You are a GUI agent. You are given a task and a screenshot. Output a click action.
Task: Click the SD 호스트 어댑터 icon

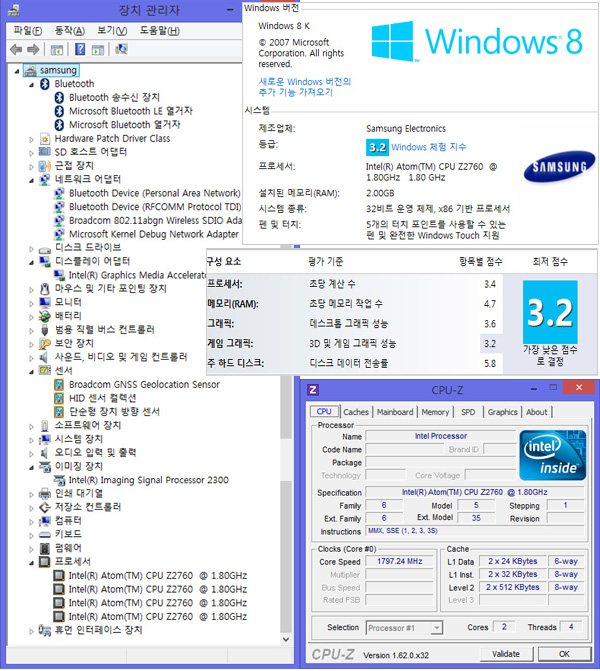tap(45, 152)
